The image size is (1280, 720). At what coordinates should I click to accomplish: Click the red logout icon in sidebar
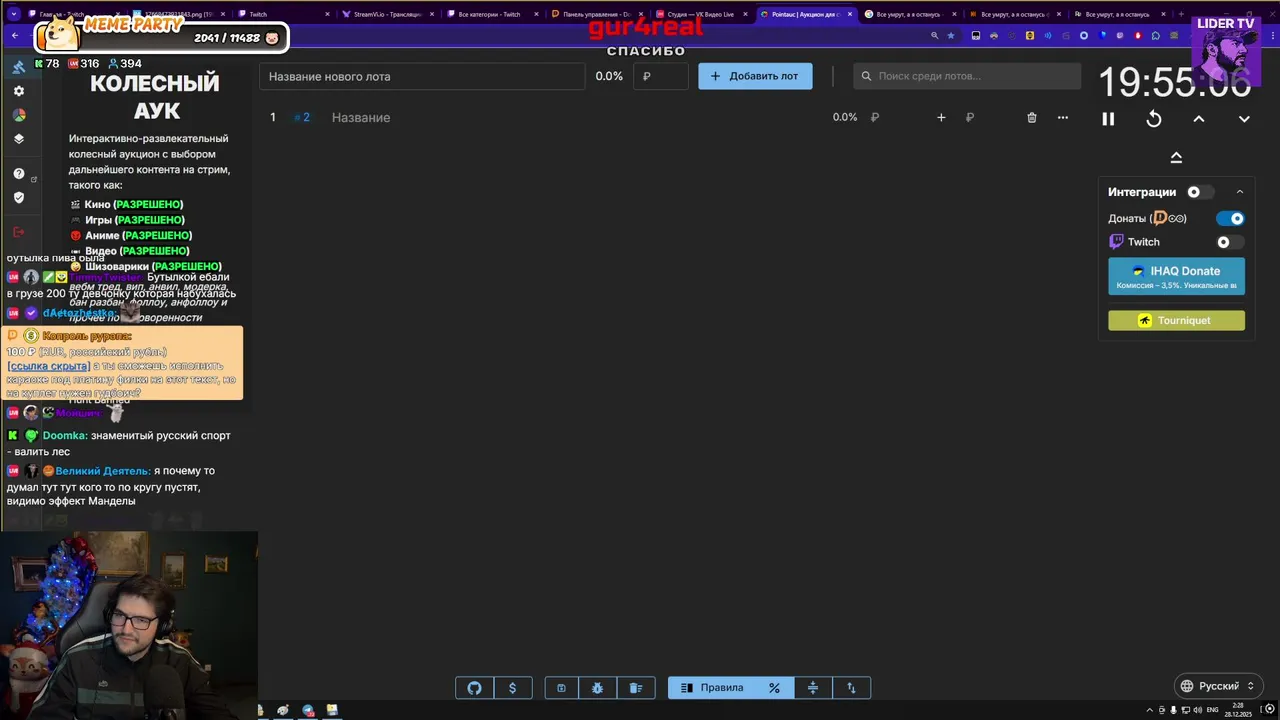point(18,232)
